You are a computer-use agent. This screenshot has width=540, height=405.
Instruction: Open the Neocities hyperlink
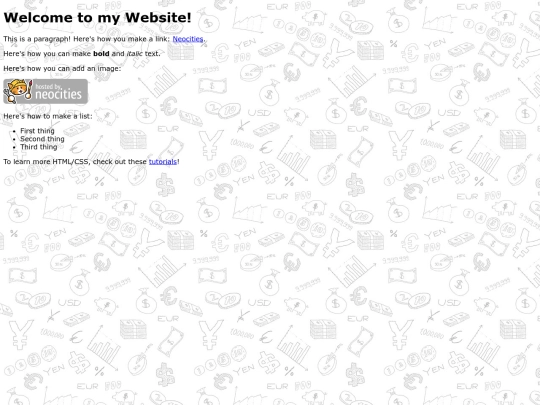pos(188,39)
